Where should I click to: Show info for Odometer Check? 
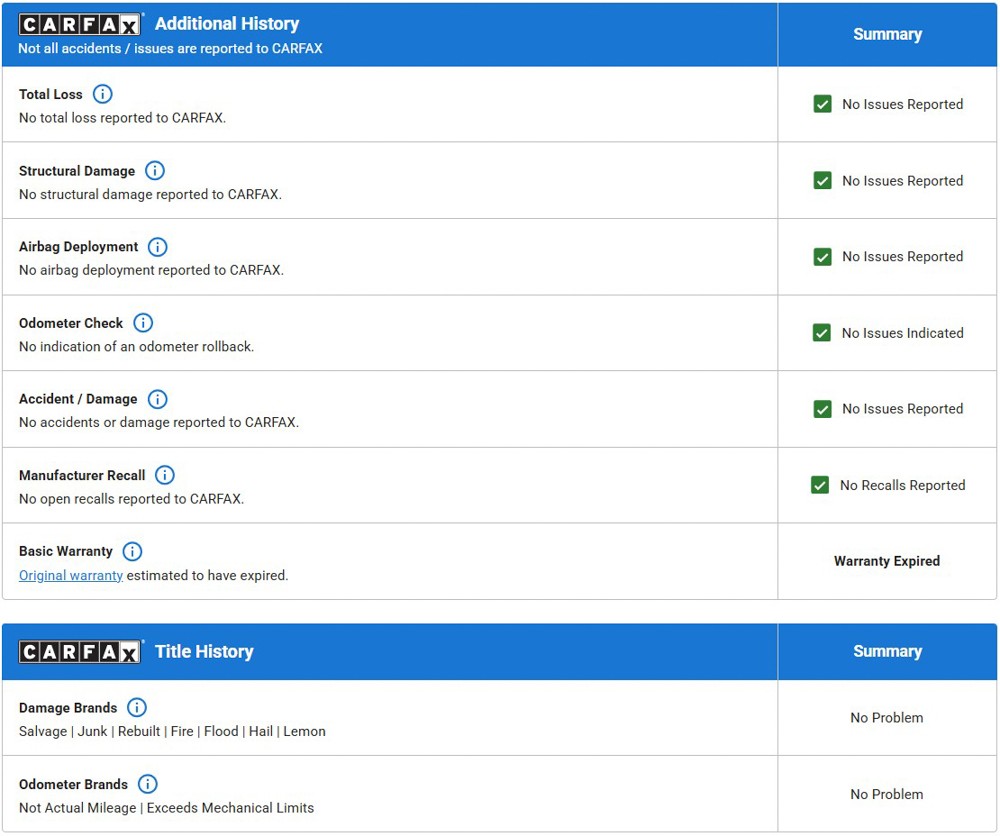(143, 323)
